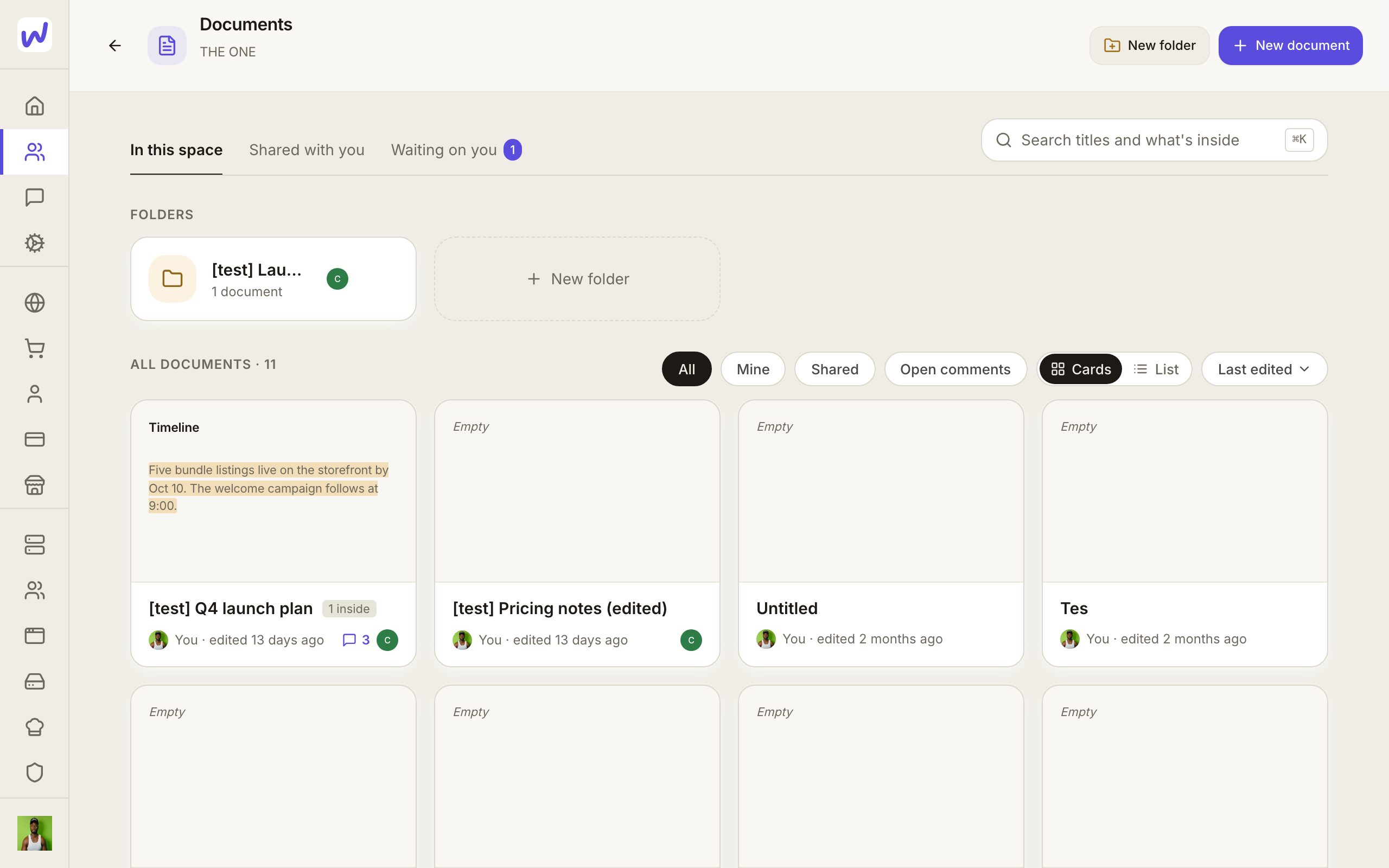Open the Last edited sort dropdown
Image resolution: width=1389 pixels, height=868 pixels.
pos(1264,368)
